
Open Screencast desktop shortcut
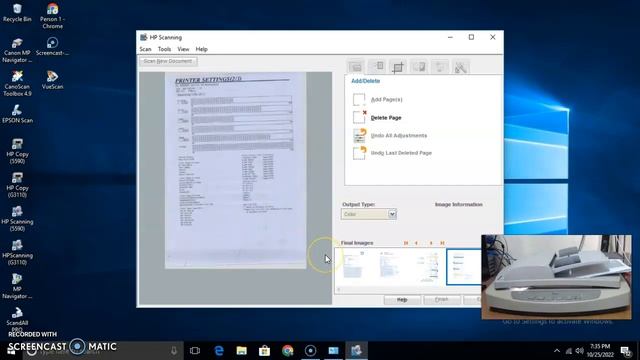52,46
